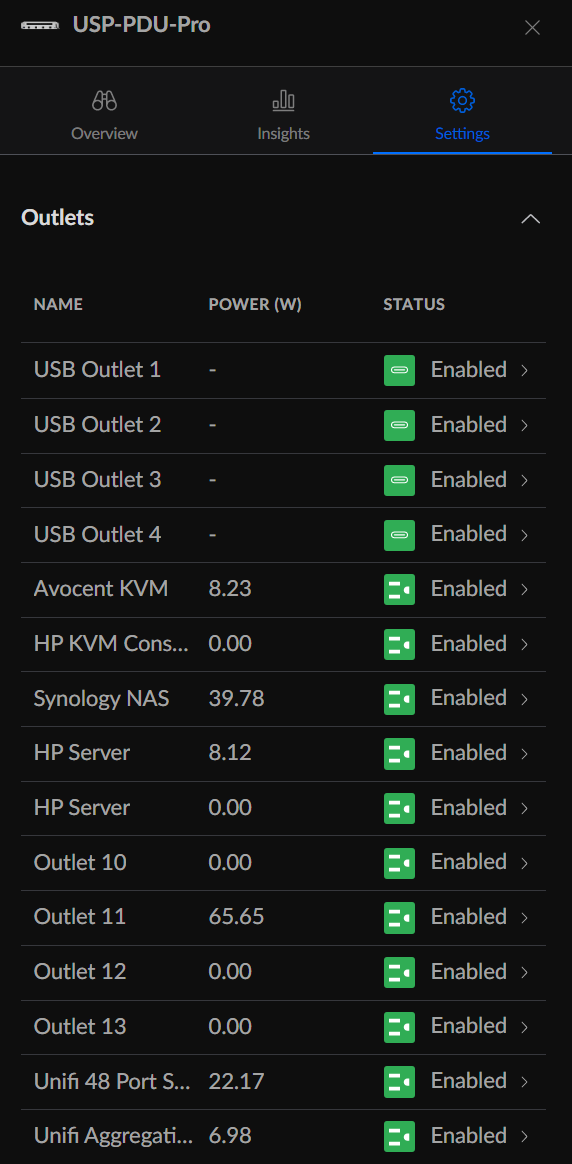
Task: Click the USB Outlet 4 status icon
Action: coord(399,534)
